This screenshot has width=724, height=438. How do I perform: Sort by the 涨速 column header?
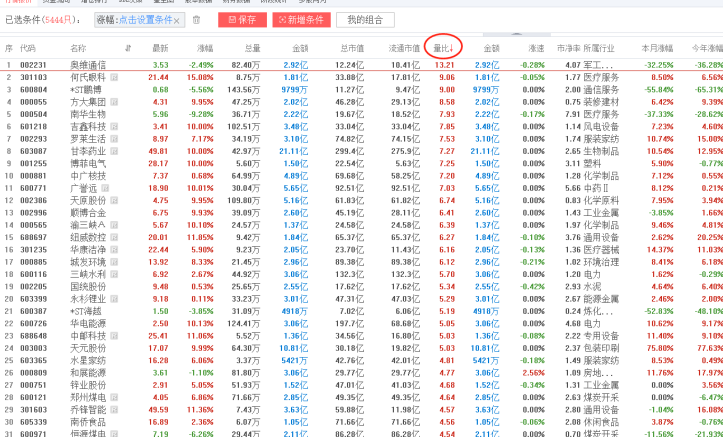point(537,48)
